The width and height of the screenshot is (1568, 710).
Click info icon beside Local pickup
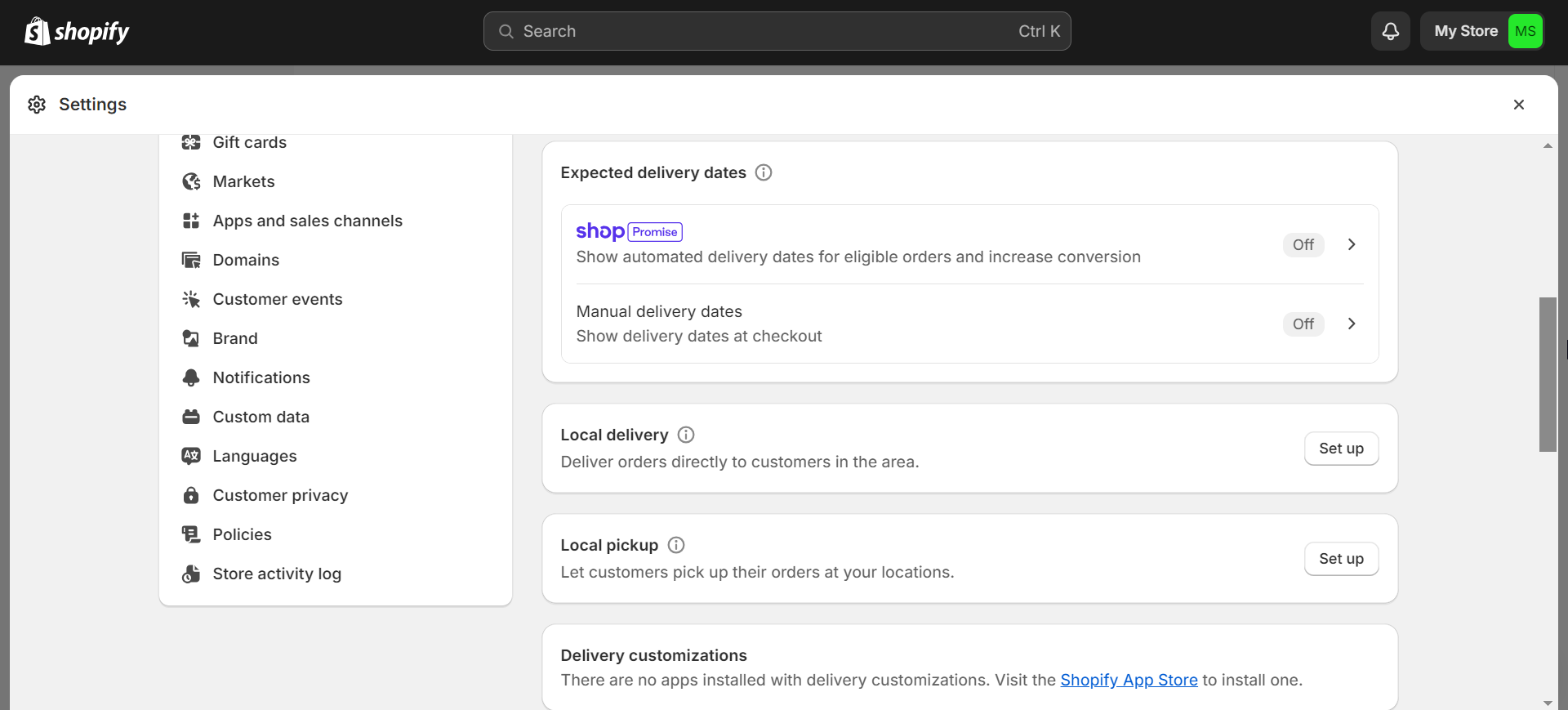click(x=676, y=545)
